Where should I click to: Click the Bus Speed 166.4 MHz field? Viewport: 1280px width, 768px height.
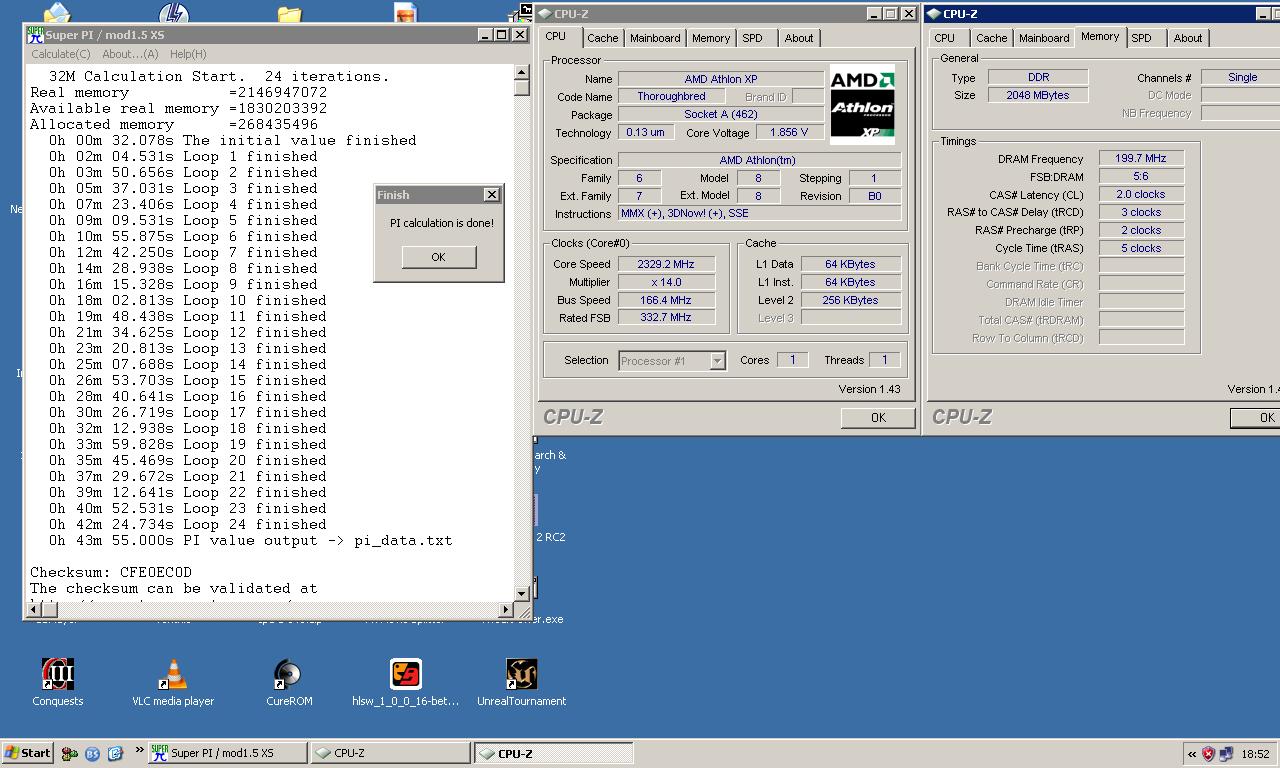pos(665,300)
